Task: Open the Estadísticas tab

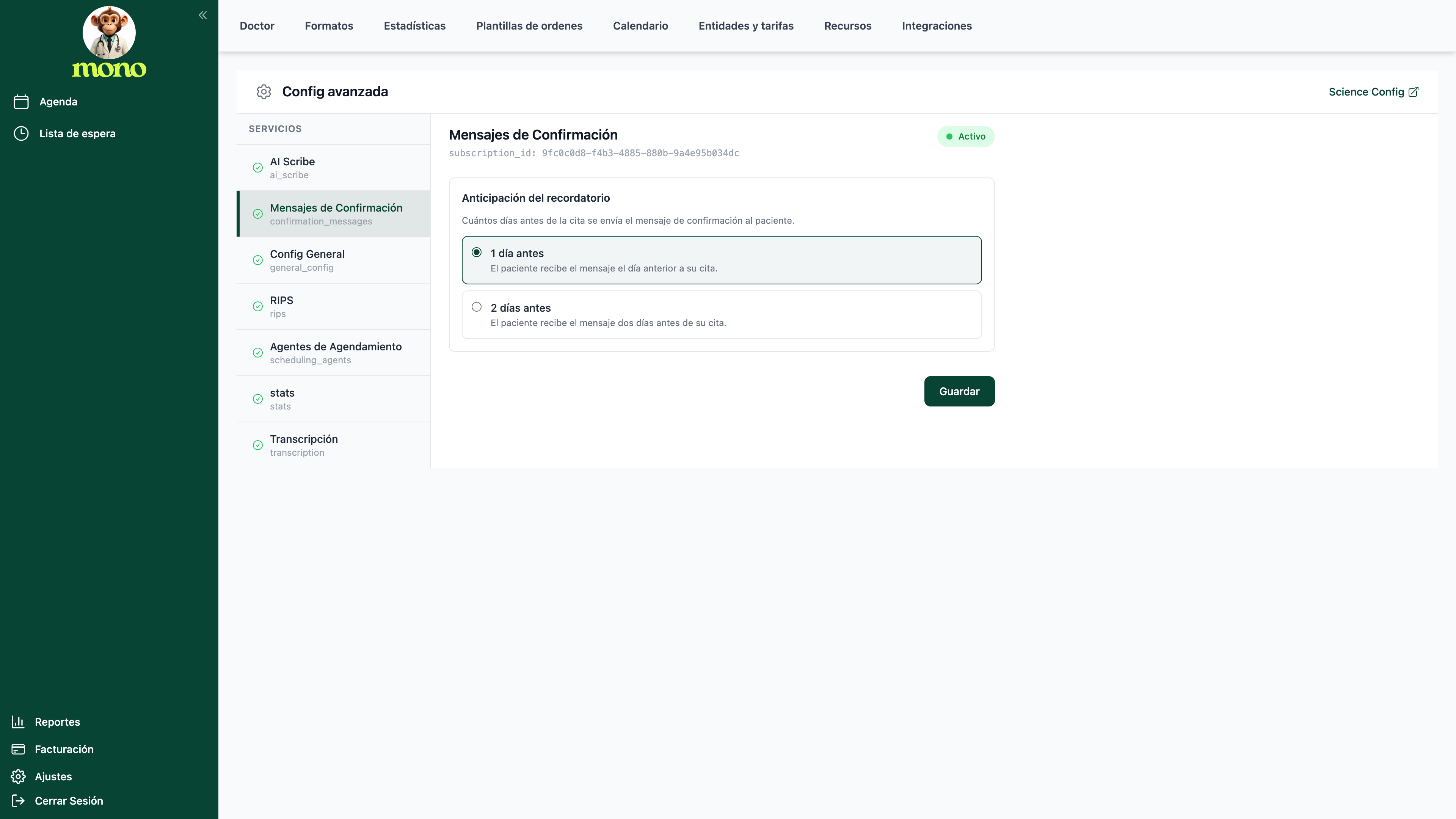Action: pyautogui.click(x=414, y=26)
